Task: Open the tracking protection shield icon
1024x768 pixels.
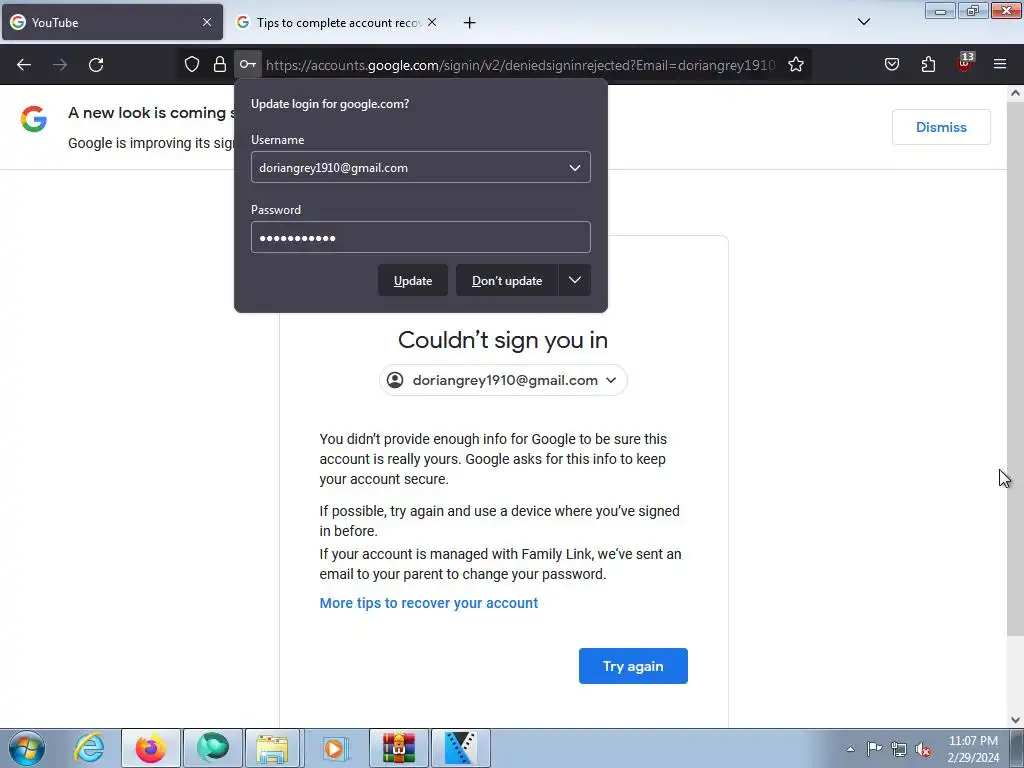Action: point(191,64)
